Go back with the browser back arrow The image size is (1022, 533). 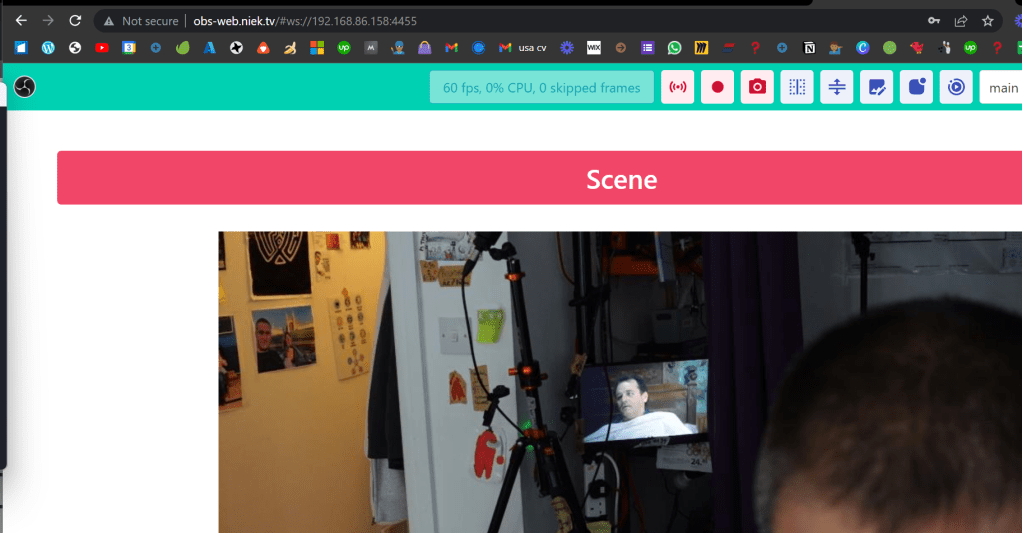(x=21, y=21)
